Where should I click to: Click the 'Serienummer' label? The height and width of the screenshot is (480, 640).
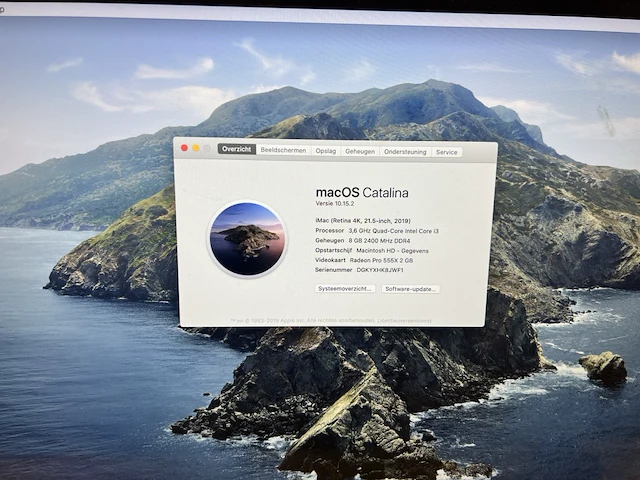pyautogui.click(x=333, y=270)
